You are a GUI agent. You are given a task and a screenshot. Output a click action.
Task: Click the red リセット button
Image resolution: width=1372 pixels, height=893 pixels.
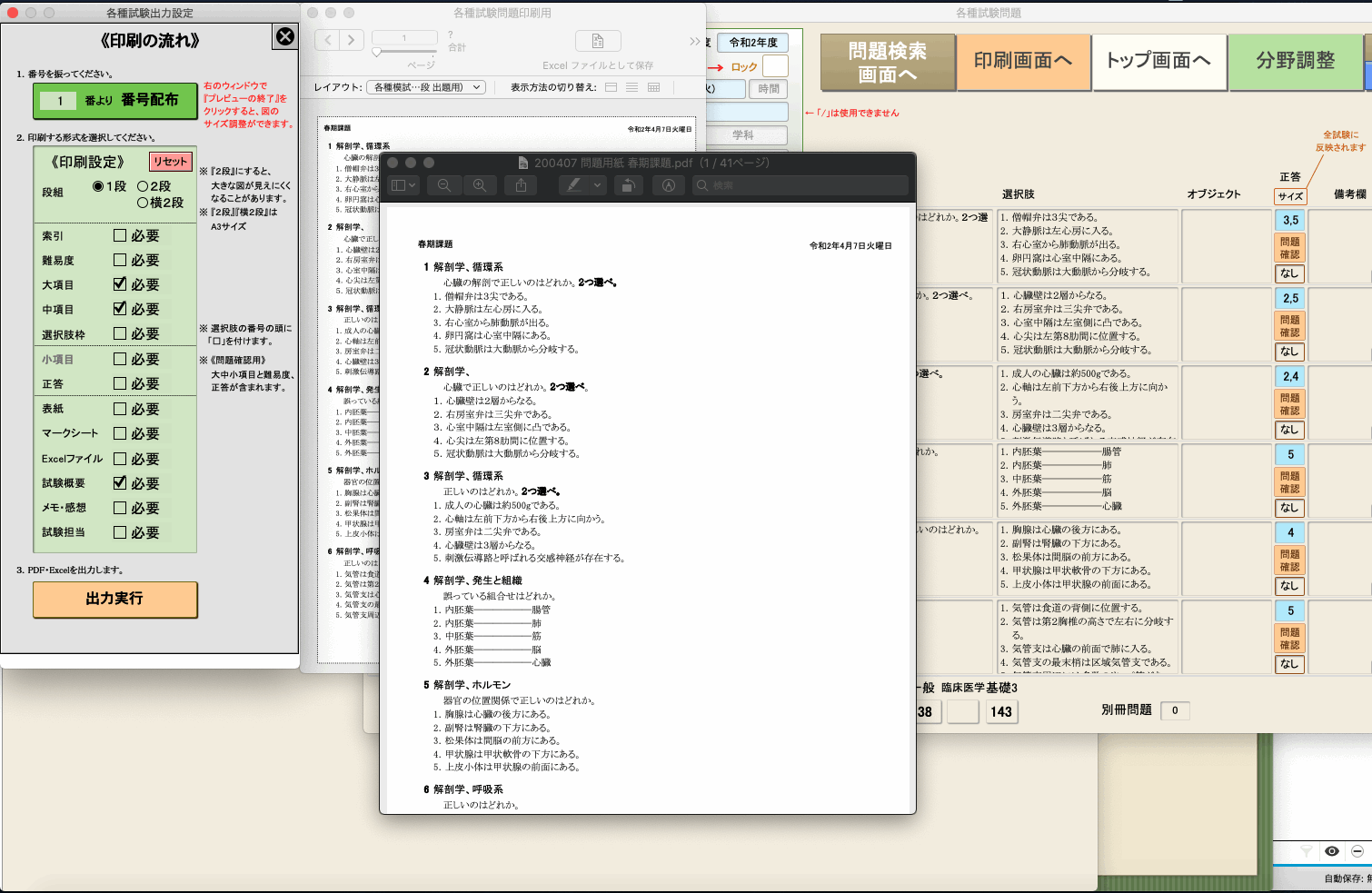coord(170,162)
